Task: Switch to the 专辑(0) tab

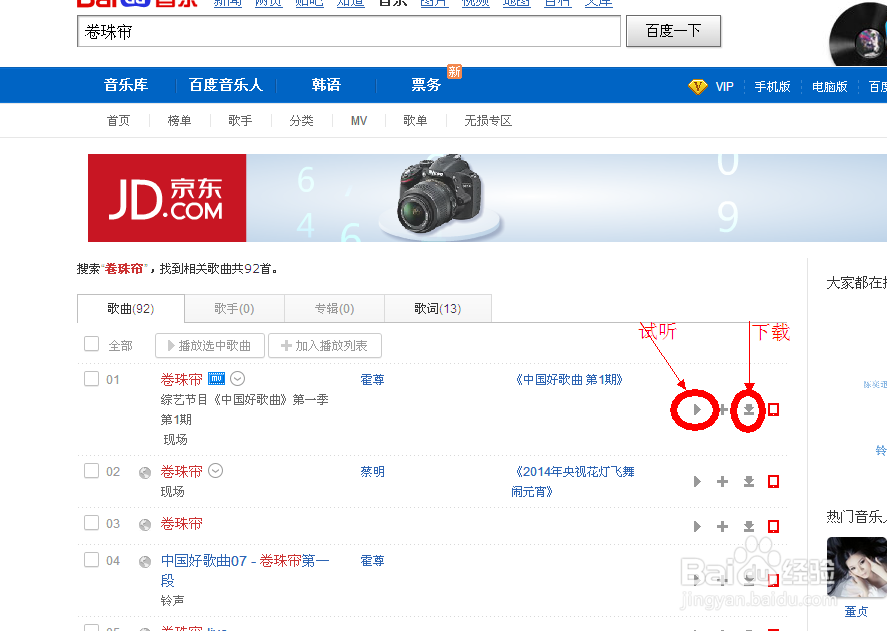Action: (334, 308)
